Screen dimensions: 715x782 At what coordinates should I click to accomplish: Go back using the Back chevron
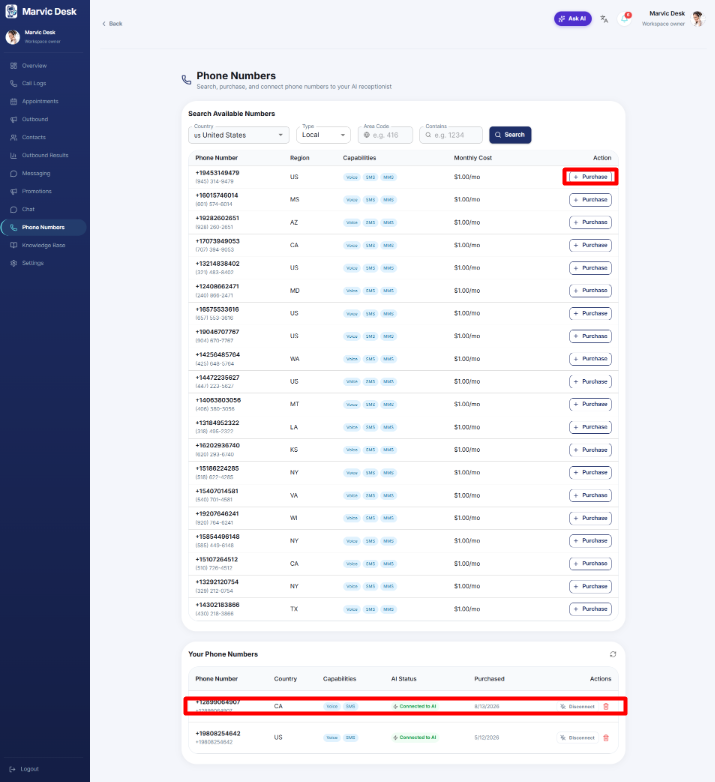104,23
